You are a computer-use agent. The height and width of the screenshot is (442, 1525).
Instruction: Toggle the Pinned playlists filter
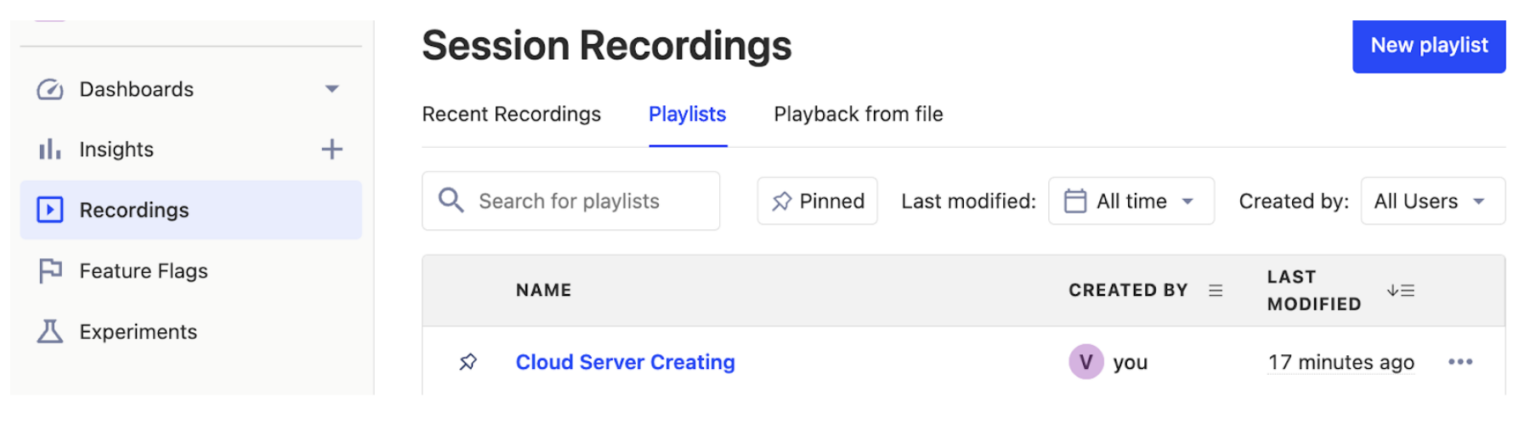(x=817, y=201)
